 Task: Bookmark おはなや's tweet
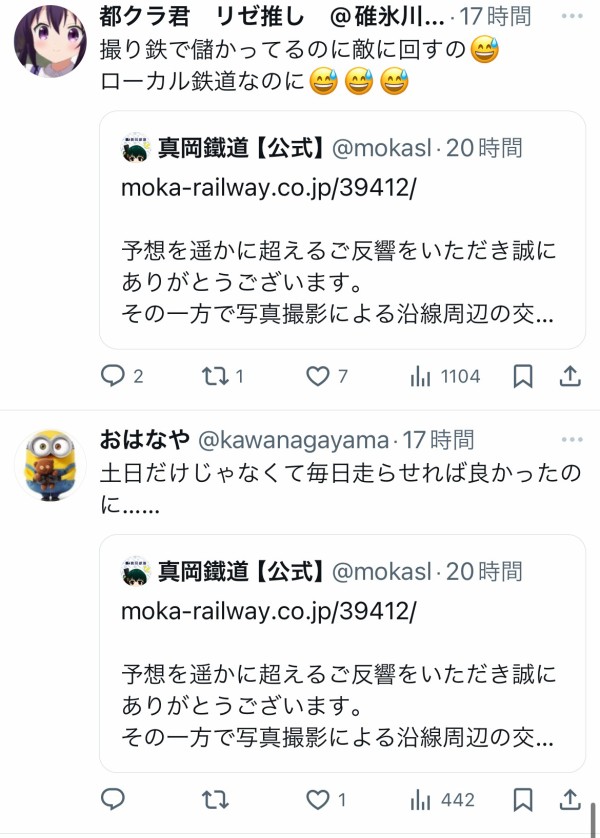coord(523,800)
